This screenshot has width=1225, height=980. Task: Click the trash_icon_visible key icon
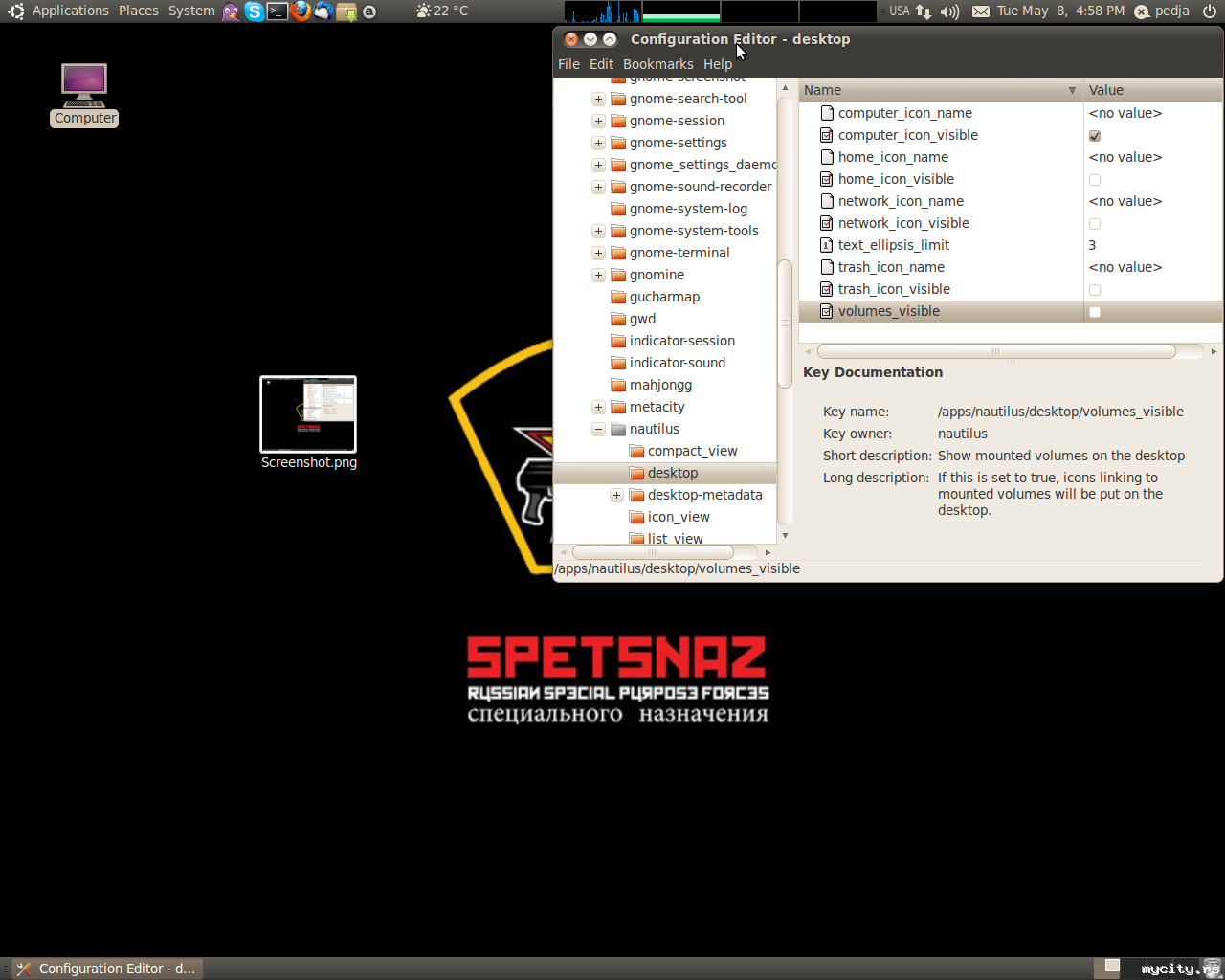point(827,289)
